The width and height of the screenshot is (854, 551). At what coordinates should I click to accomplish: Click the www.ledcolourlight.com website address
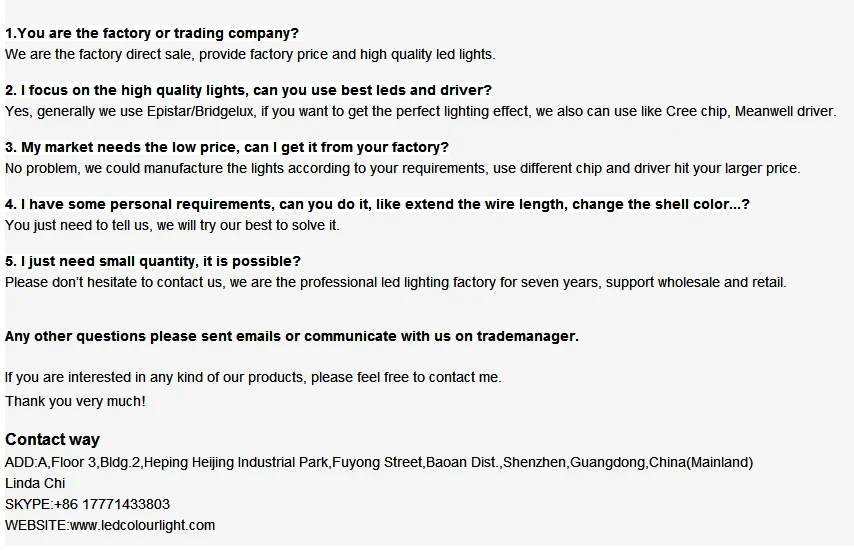pyautogui.click(x=142, y=525)
